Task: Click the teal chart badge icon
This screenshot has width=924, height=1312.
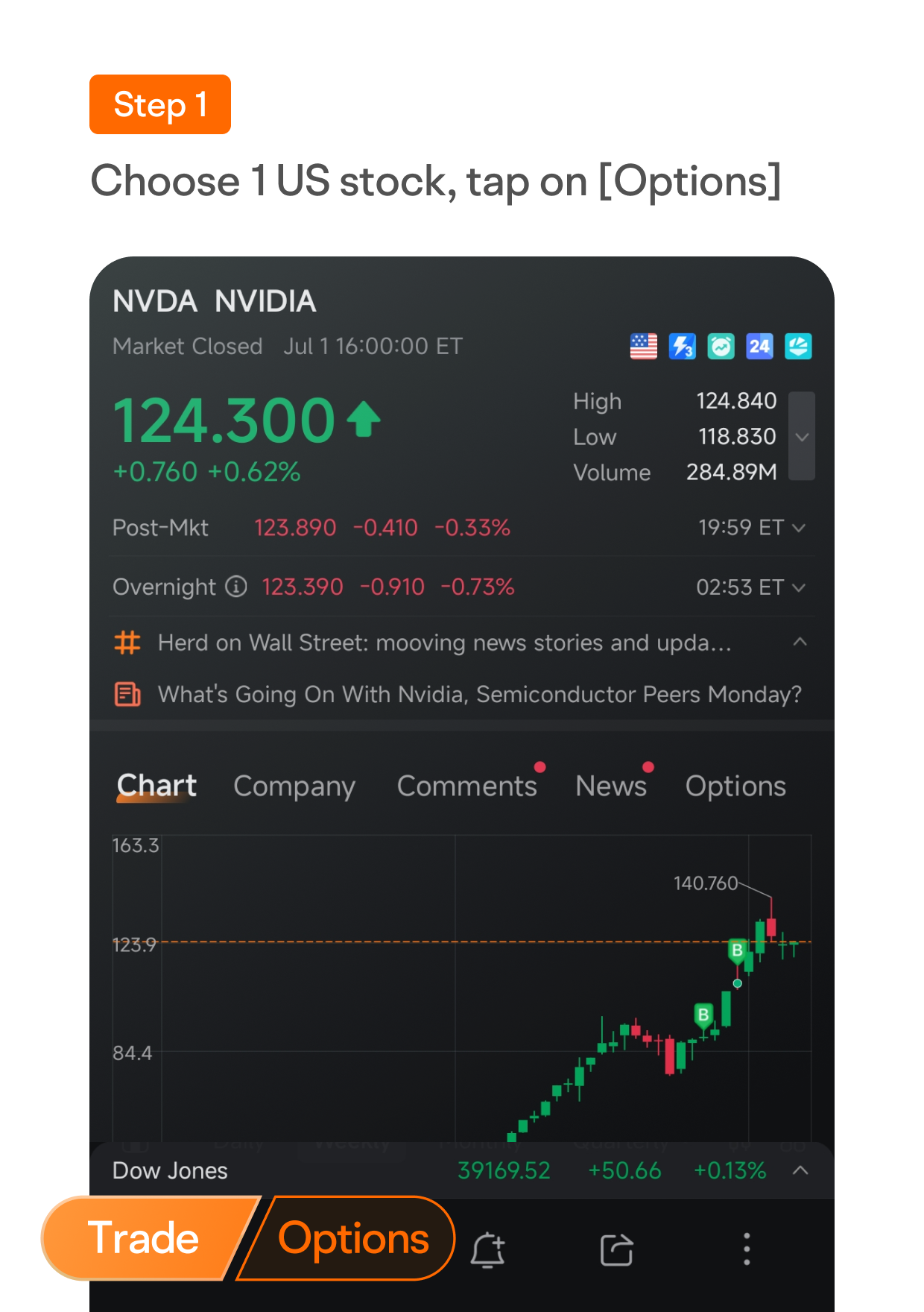Action: pyautogui.click(x=798, y=347)
